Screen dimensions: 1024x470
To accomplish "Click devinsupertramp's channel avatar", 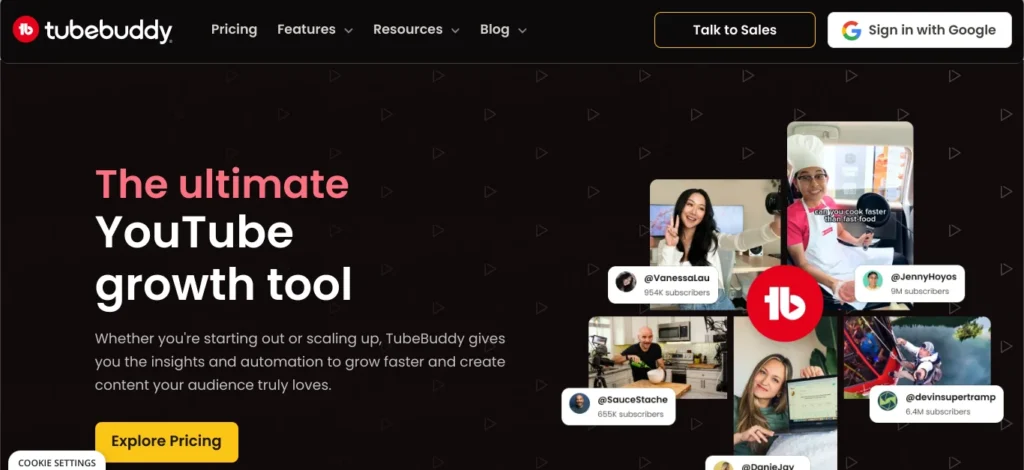I will [888, 401].
